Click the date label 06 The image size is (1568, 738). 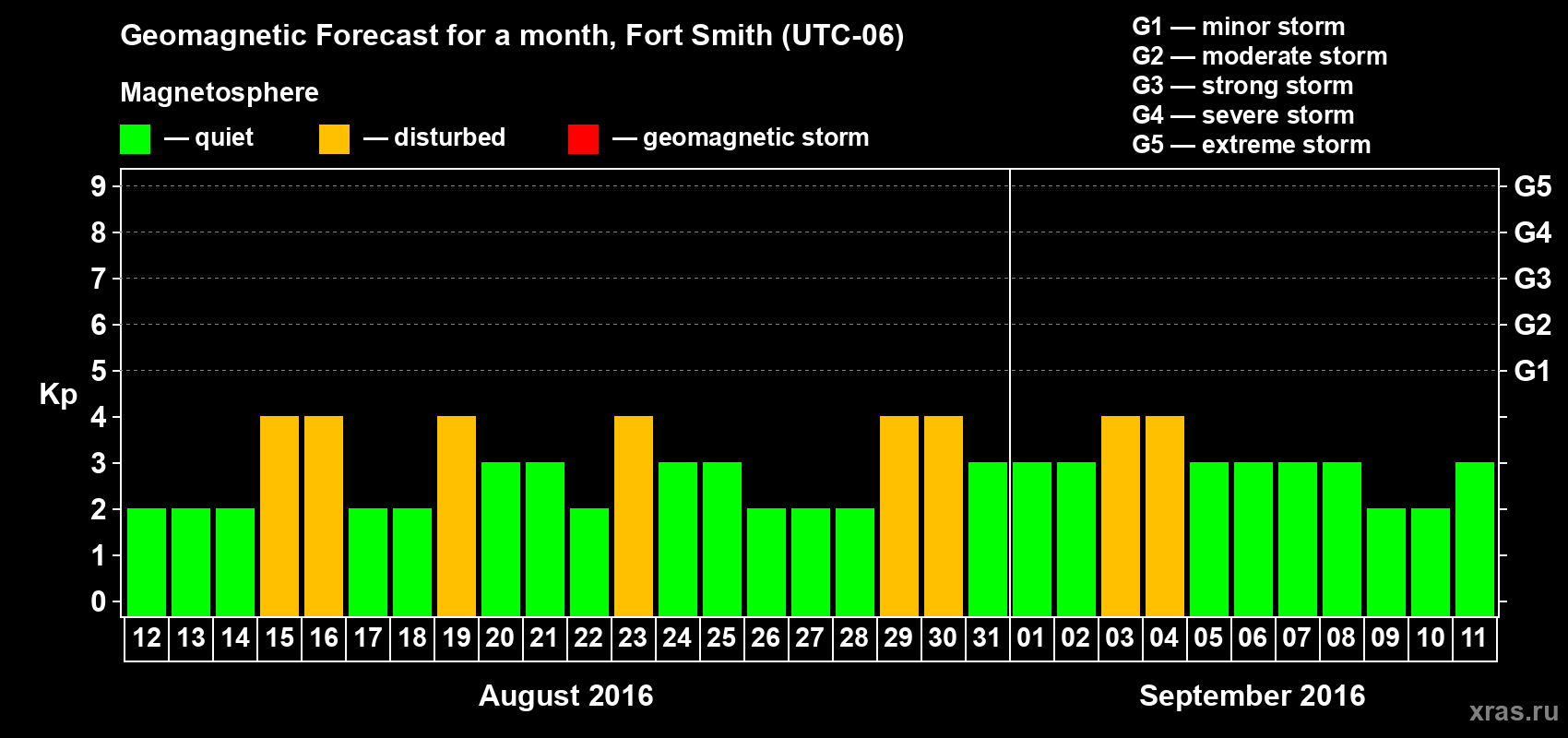tap(1253, 638)
